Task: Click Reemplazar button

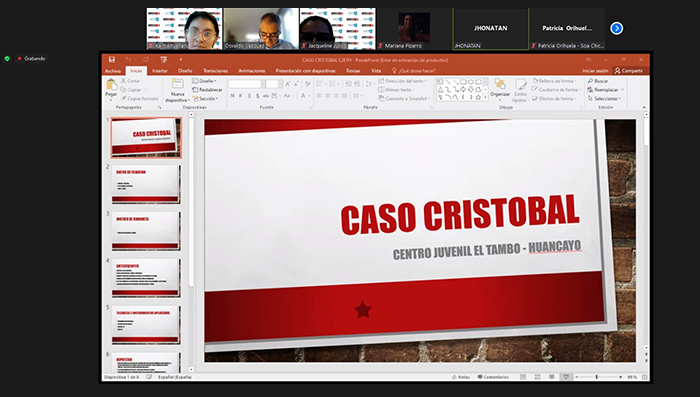Action: coord(606,90)
